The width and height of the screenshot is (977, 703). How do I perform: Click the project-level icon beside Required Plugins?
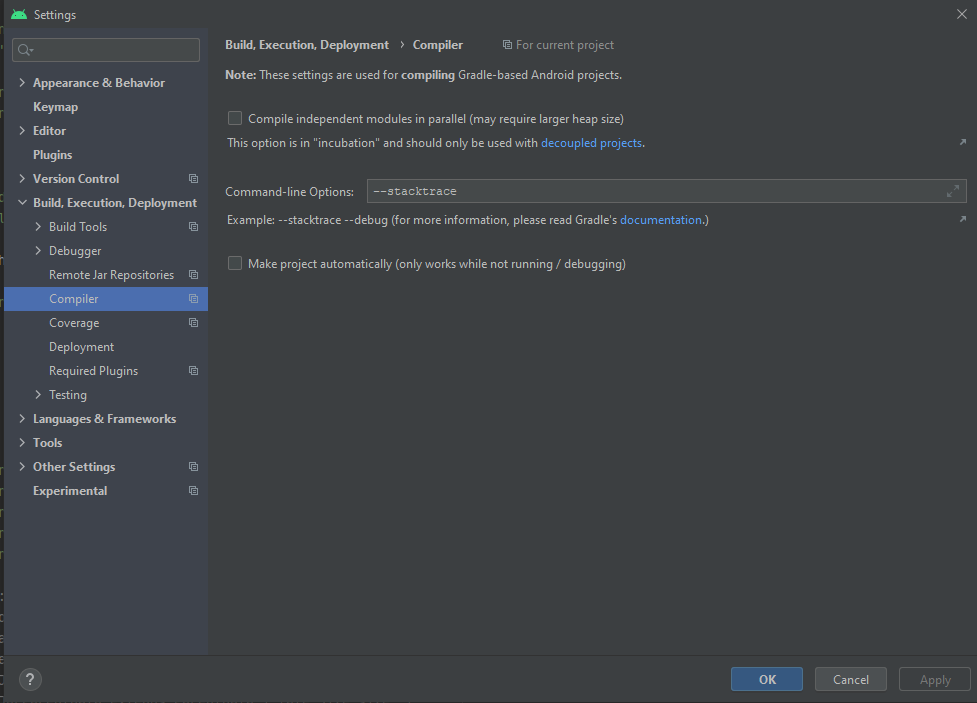click(x=193, y=371)
